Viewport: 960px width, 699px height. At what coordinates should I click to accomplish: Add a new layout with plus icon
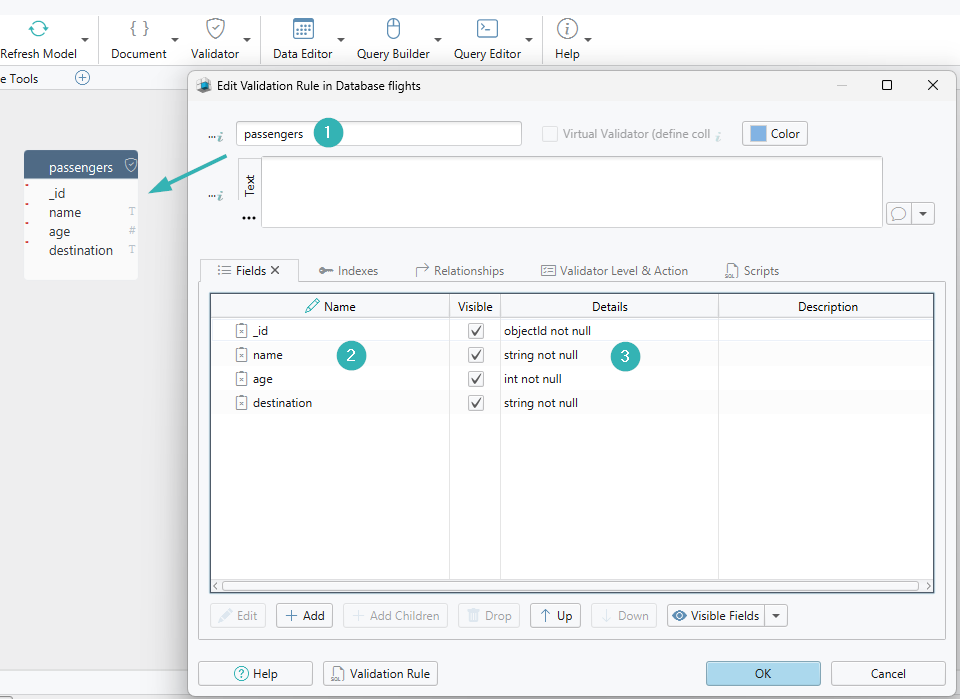pos(82,78)
